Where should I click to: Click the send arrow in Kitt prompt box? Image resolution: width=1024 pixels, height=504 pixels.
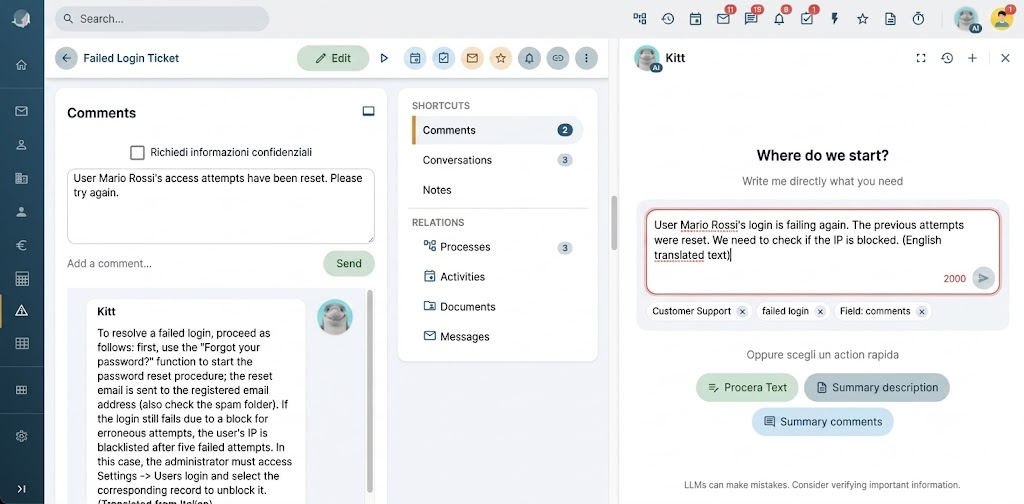(x=984, y=278)
